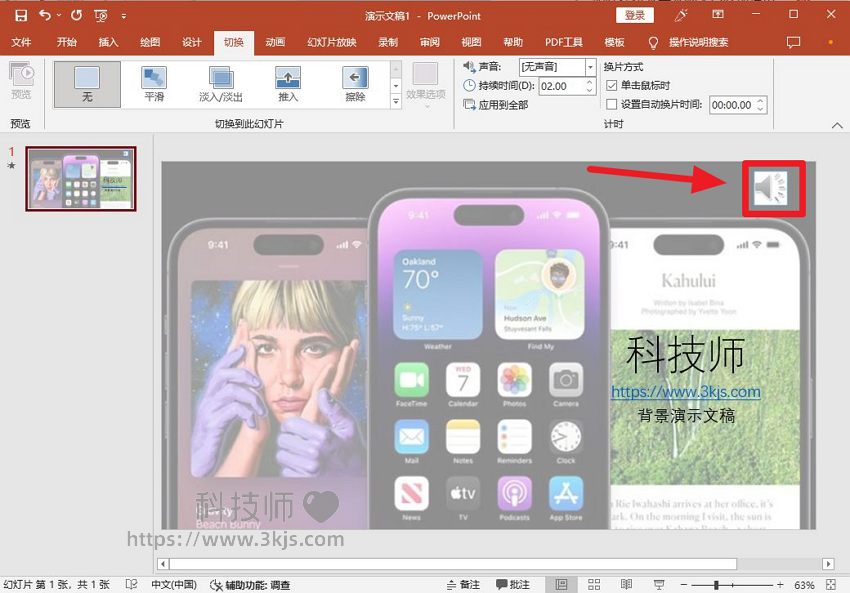Select slide 1 thumbnail in the panel
850x593 pixels.
pos(81,178)
